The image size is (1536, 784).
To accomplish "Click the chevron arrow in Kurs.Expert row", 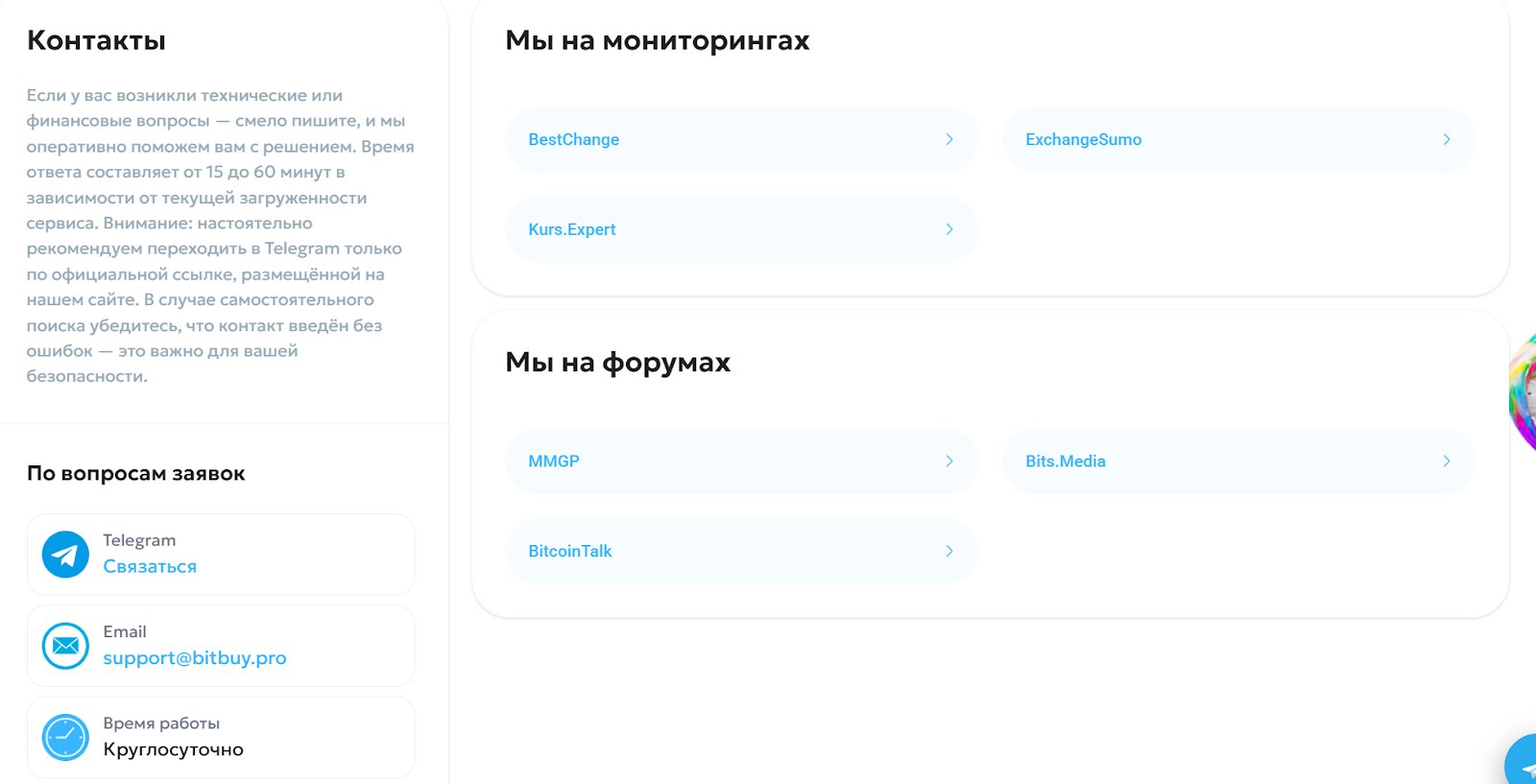I will (x=949, y=229).
